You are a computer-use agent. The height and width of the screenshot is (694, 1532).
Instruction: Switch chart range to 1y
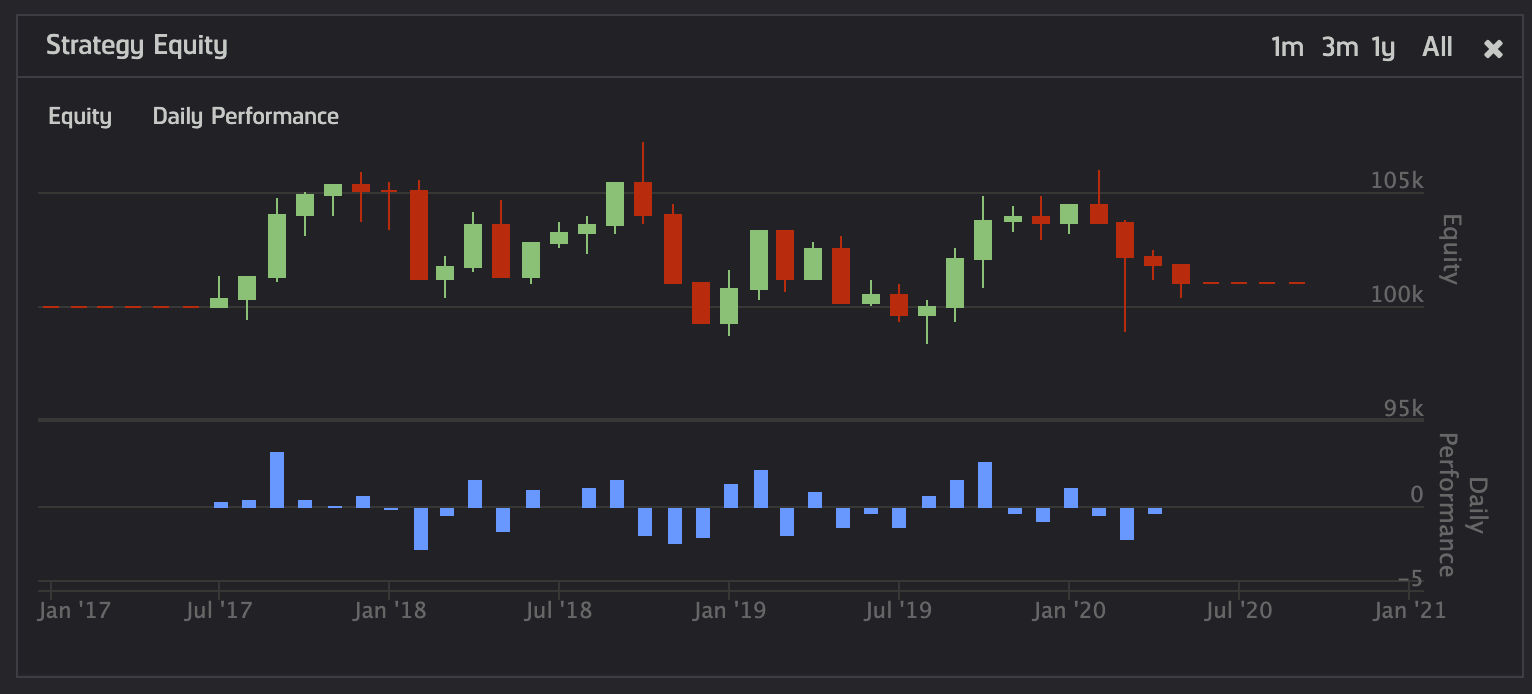(1383, 47)
